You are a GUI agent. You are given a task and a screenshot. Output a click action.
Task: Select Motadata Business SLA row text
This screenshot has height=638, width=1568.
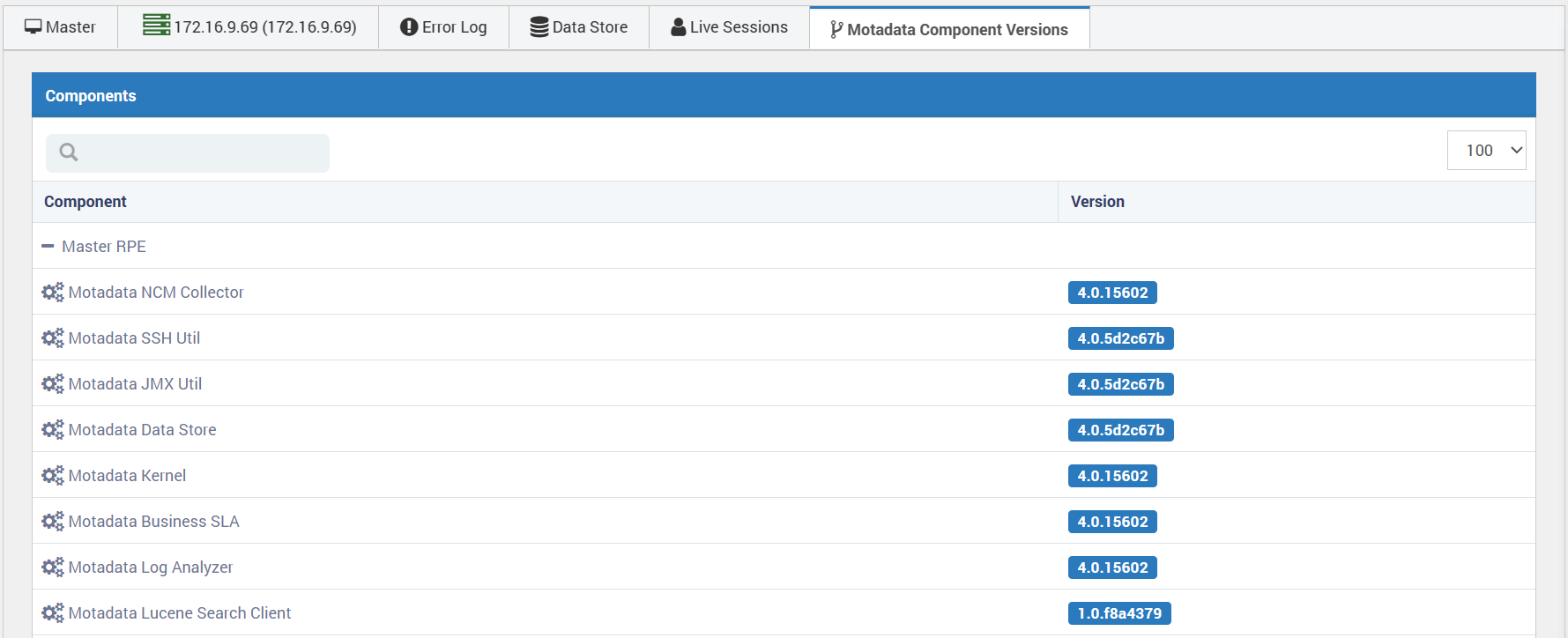click(x=153, y=522)
